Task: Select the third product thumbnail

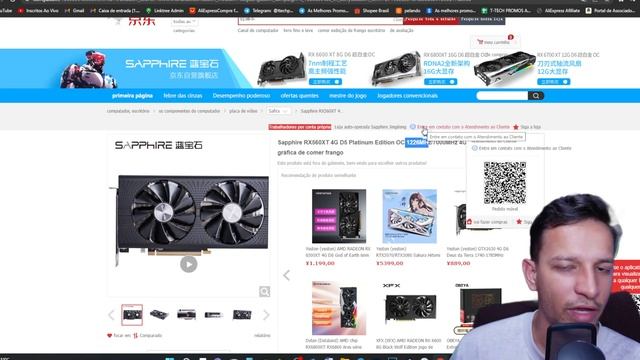Action: coord(187,315)
